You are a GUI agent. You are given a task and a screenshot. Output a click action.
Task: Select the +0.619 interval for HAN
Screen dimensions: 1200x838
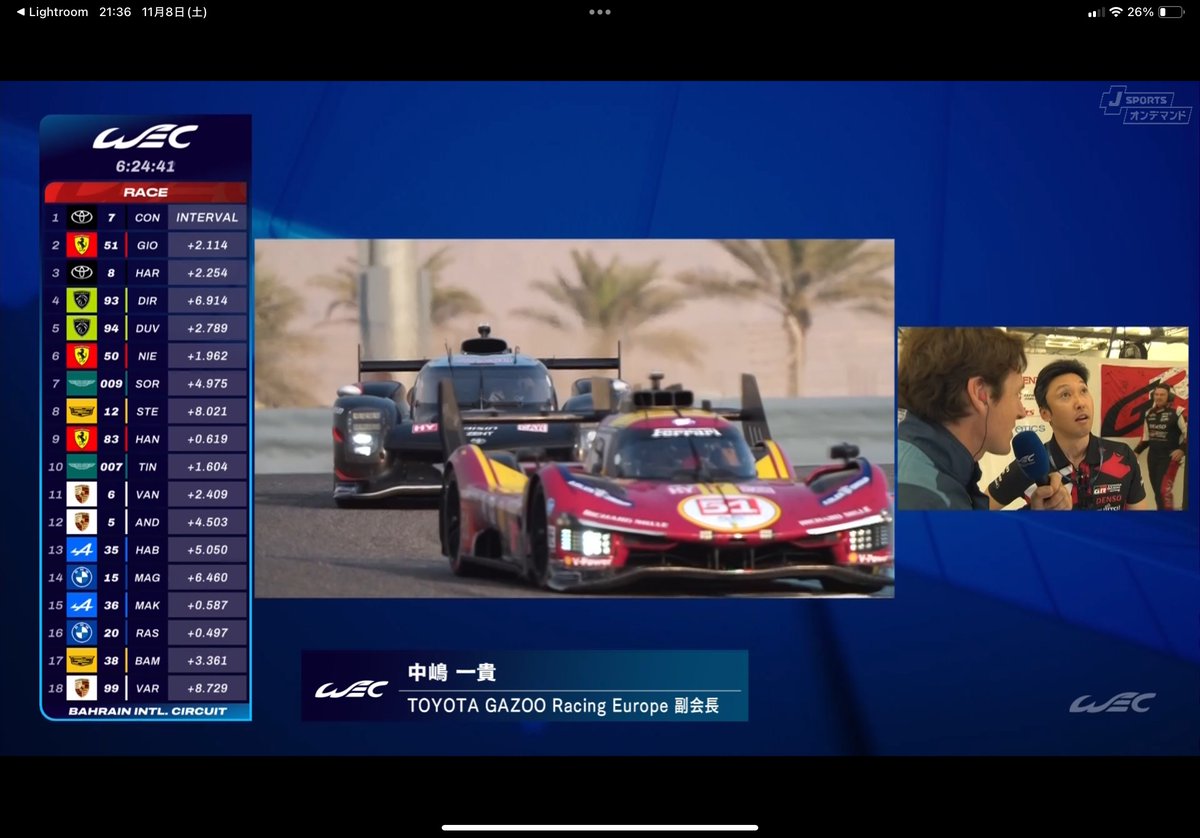click(207, 439)
